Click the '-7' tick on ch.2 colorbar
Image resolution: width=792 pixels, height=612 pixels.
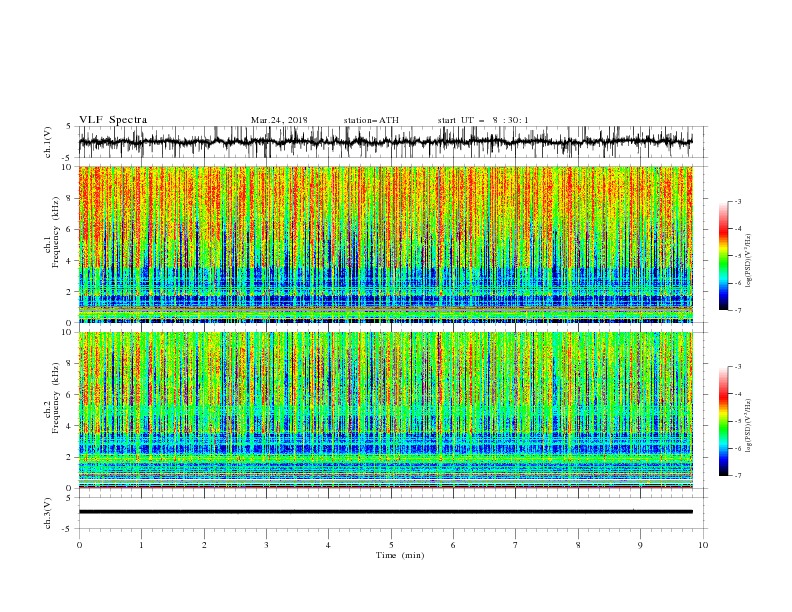[x=737, y=476]
